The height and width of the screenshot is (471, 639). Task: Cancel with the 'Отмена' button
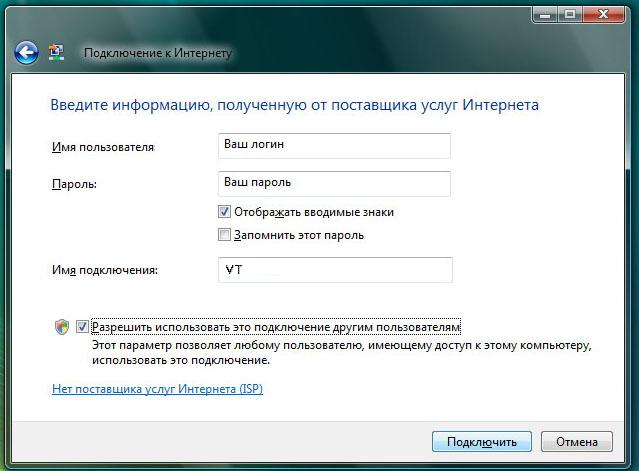[x=576, y=441]
